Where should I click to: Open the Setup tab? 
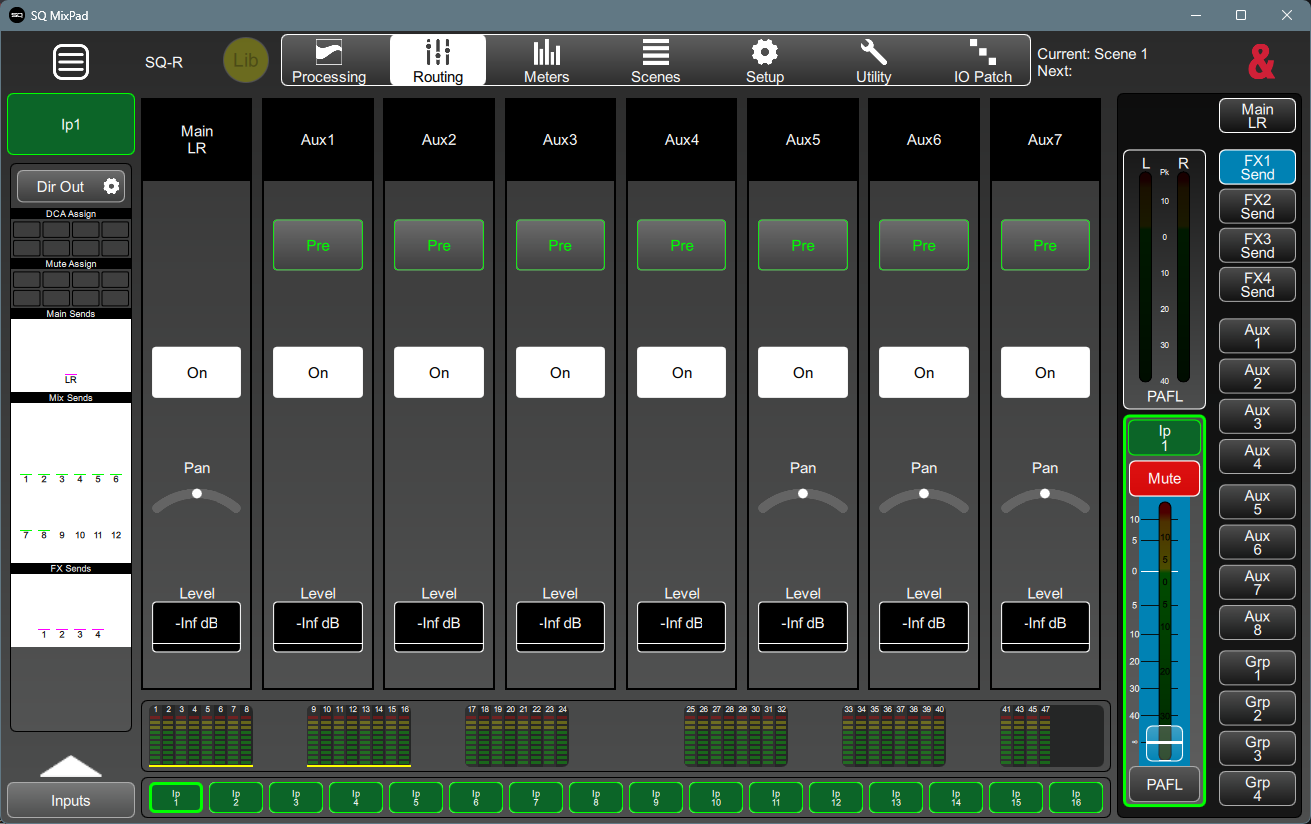[765, 61]
